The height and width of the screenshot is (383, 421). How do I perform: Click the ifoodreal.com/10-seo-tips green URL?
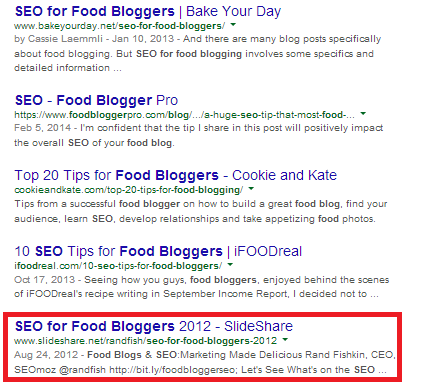coord(118,266)
